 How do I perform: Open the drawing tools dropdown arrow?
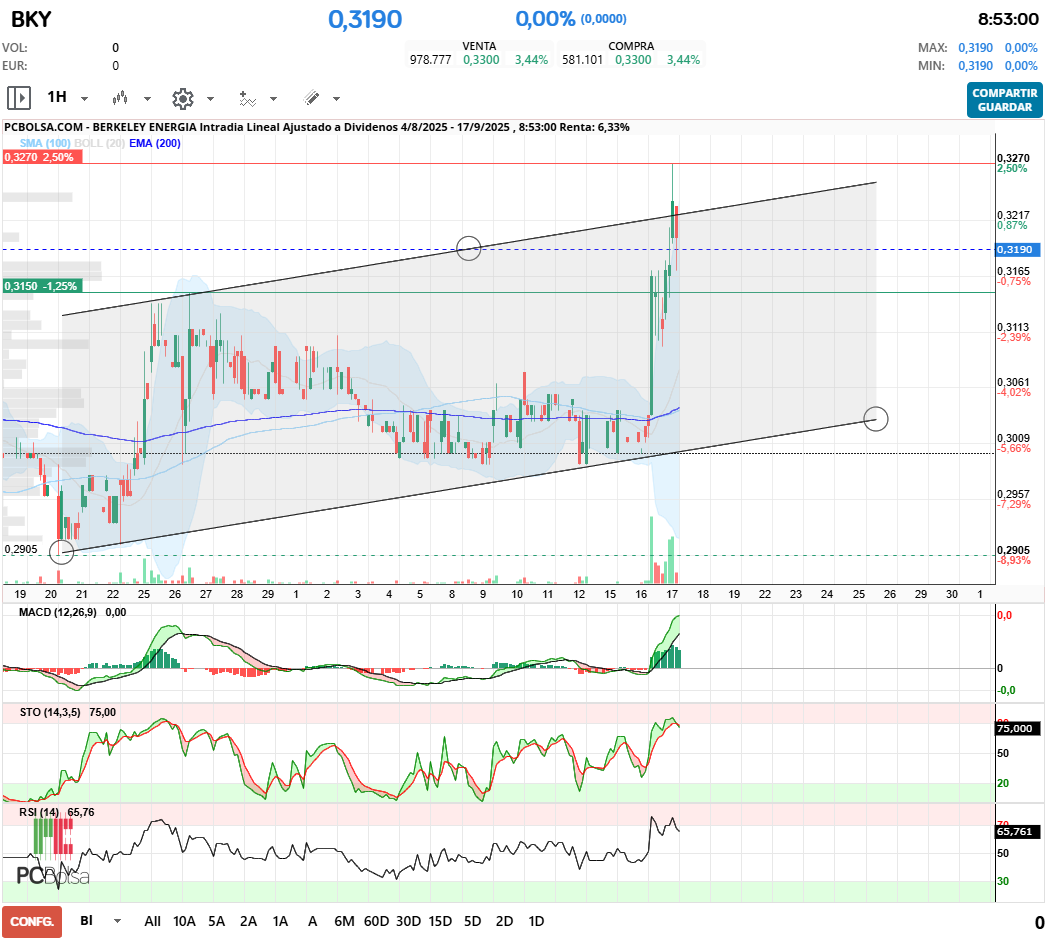[x=337, y=99]
